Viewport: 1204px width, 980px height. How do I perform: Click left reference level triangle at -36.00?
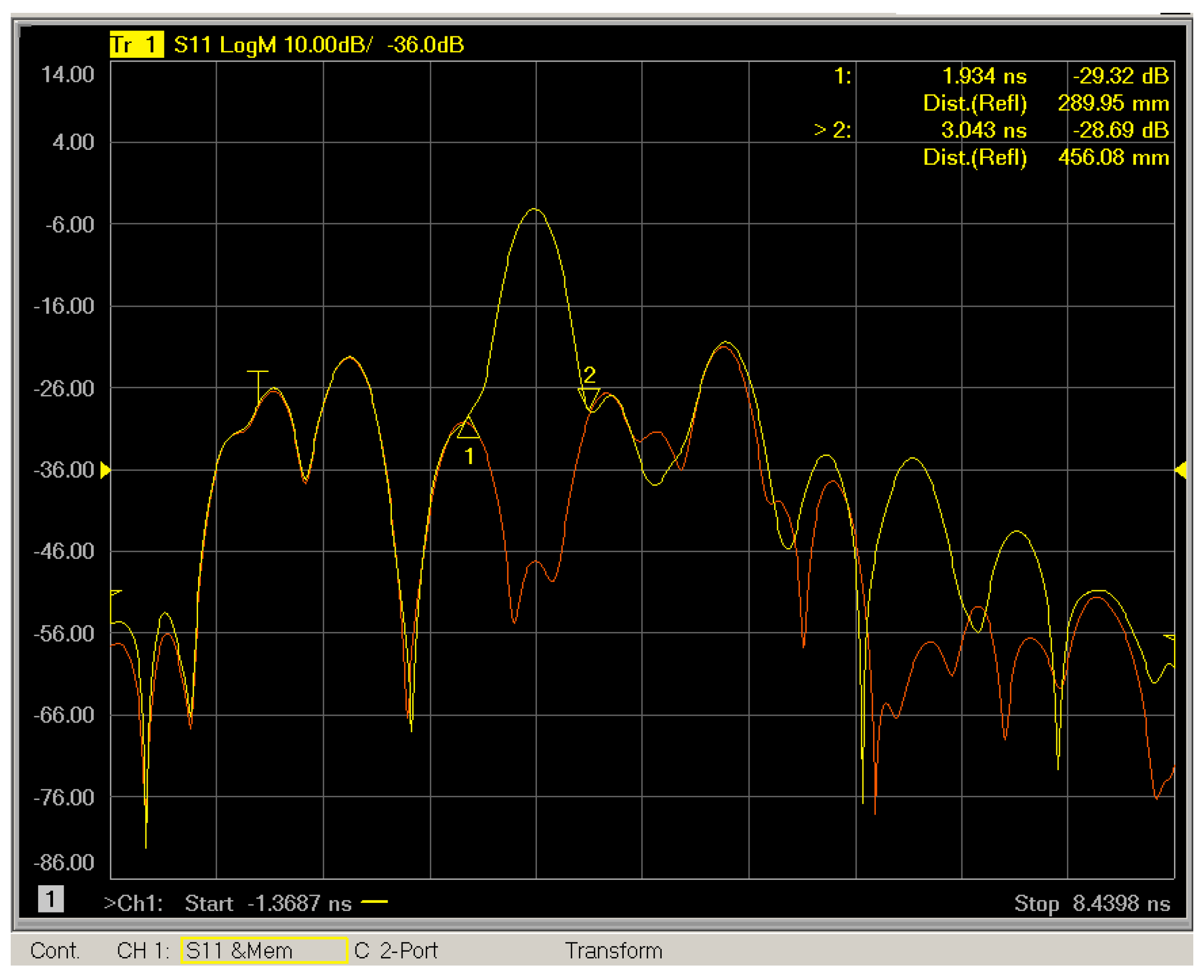[105, 470]
